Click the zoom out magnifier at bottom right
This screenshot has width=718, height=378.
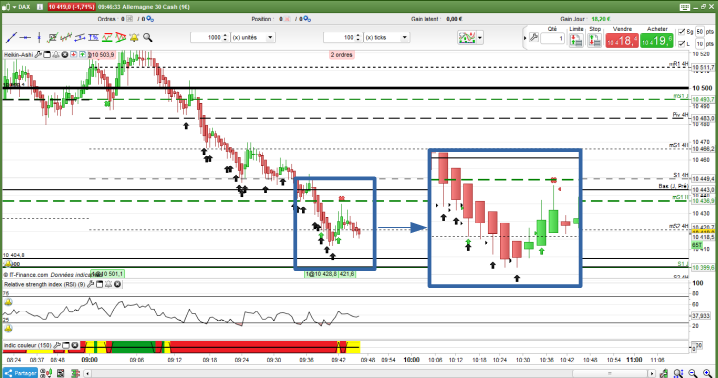pyautogui.click(x=693, y=373)
